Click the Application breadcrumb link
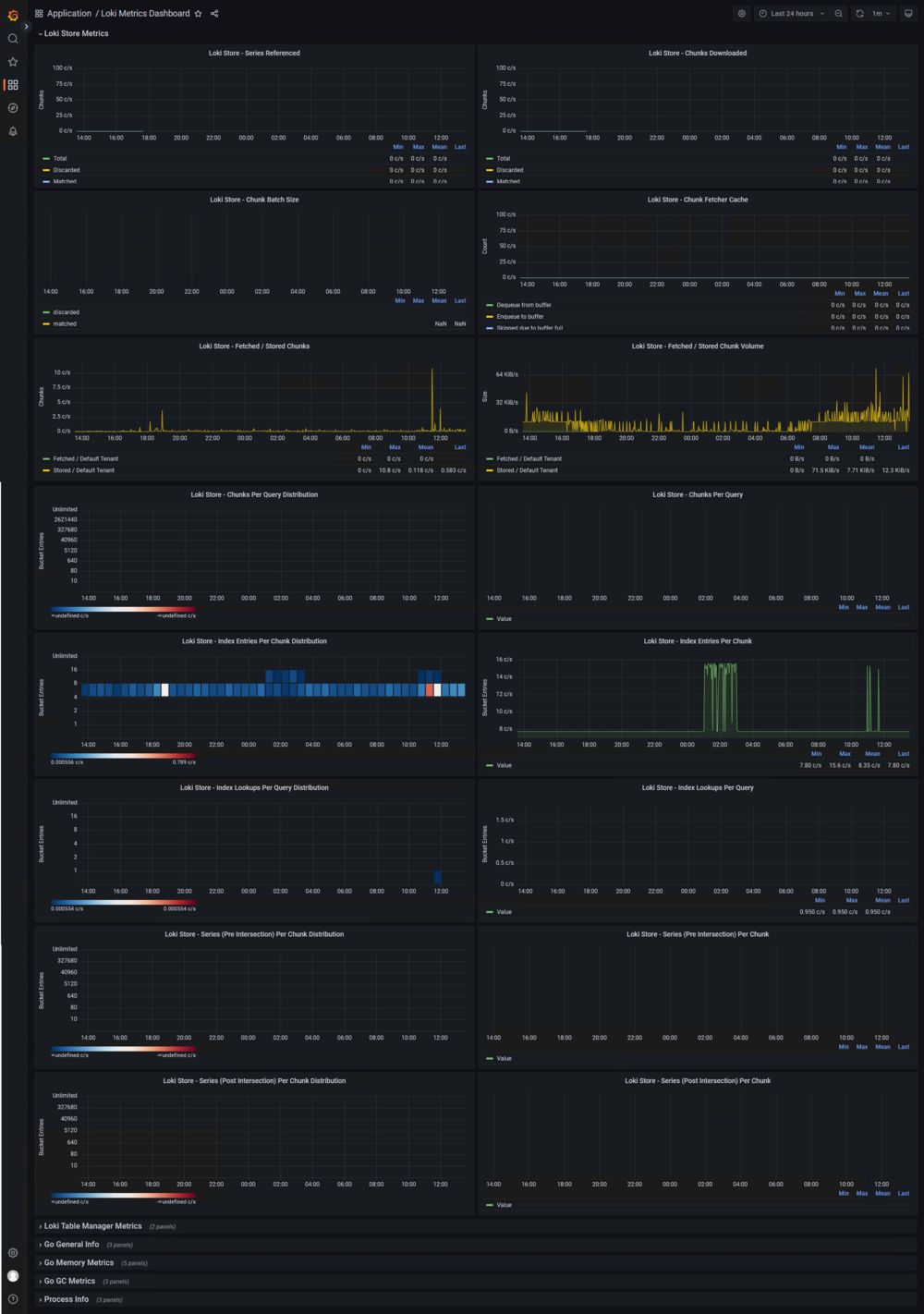 pos(69,14)
